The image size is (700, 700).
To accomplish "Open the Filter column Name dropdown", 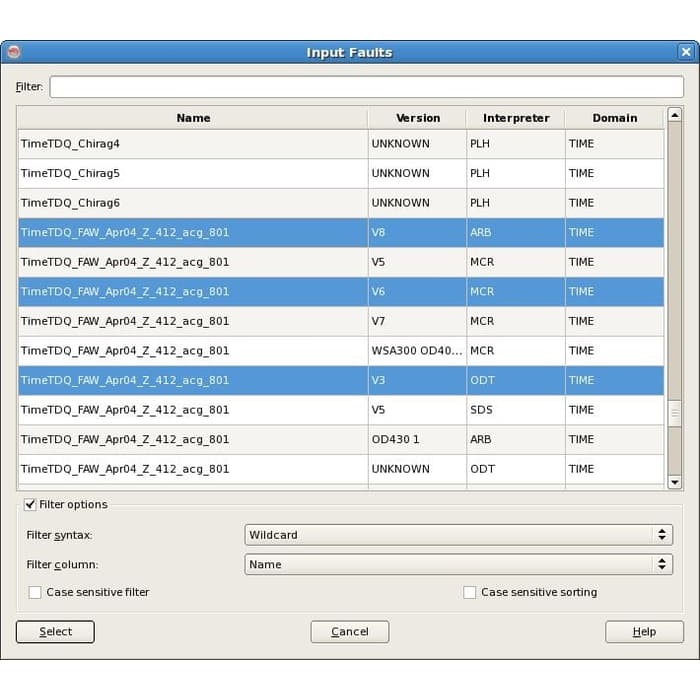I will coord(458,564).
